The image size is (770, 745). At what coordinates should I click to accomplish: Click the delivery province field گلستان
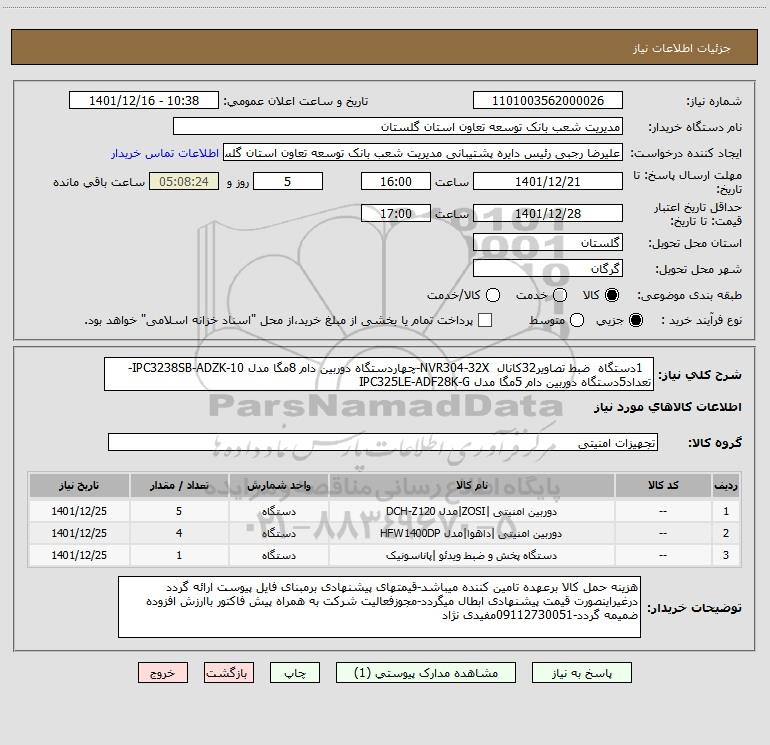point(548,243)
